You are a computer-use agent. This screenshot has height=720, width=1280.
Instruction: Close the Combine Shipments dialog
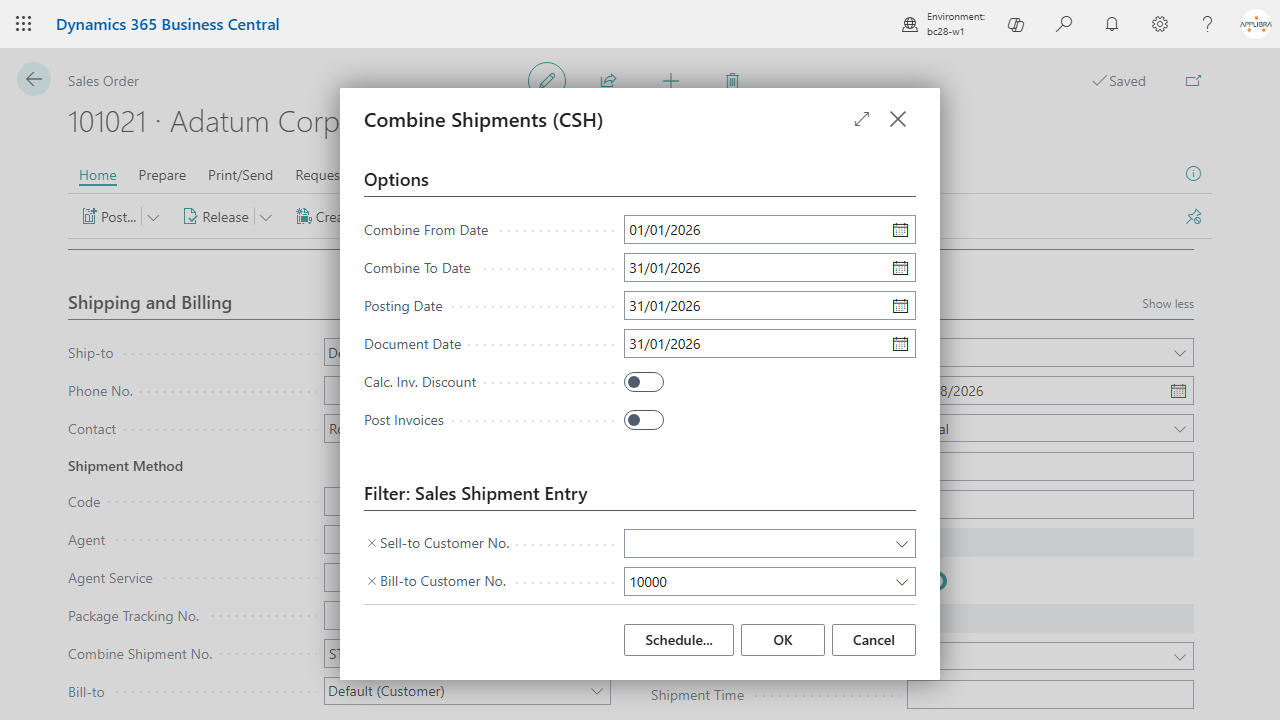(x=898, y=119)
